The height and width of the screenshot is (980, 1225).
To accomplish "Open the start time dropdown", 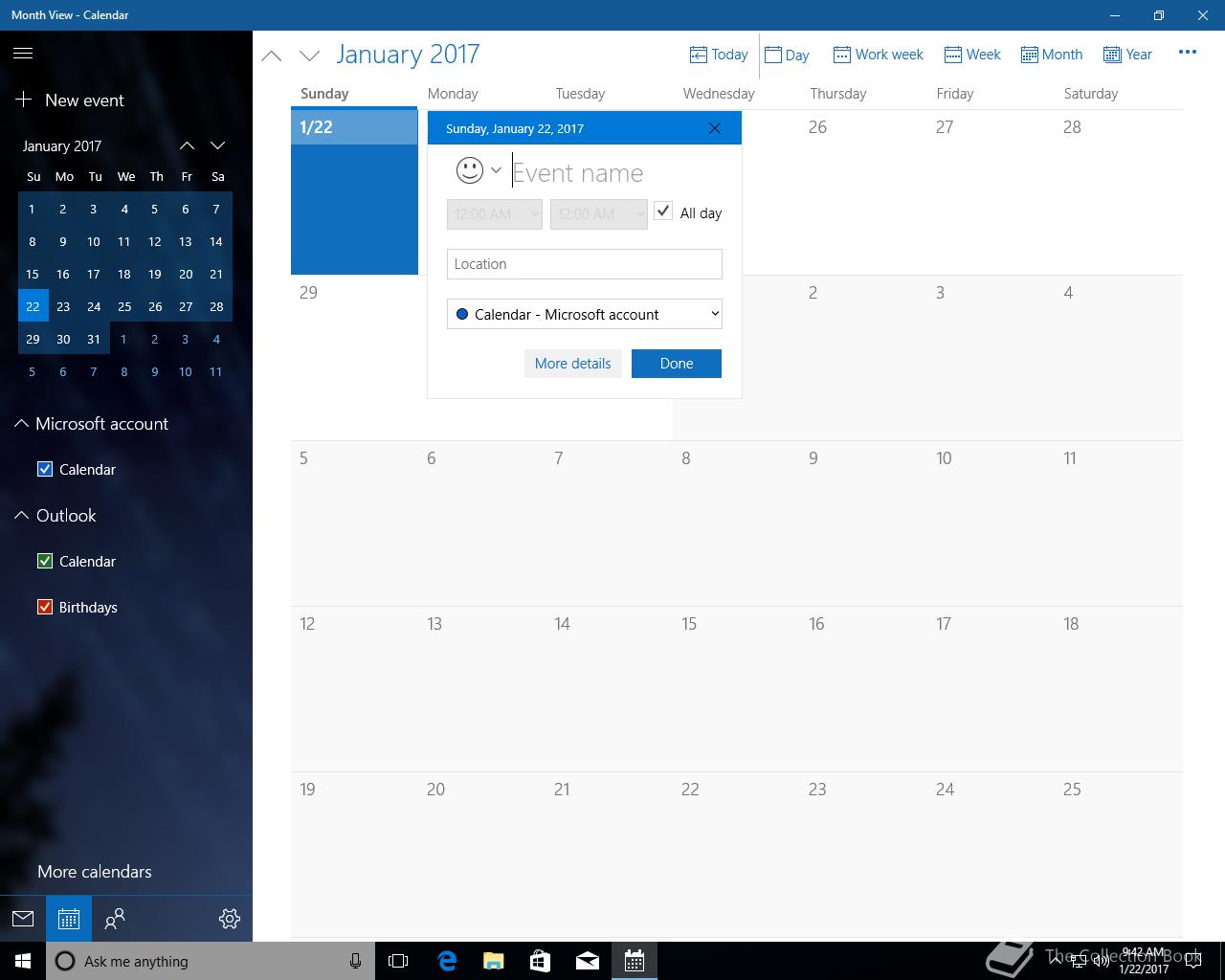I will point(495,213).
